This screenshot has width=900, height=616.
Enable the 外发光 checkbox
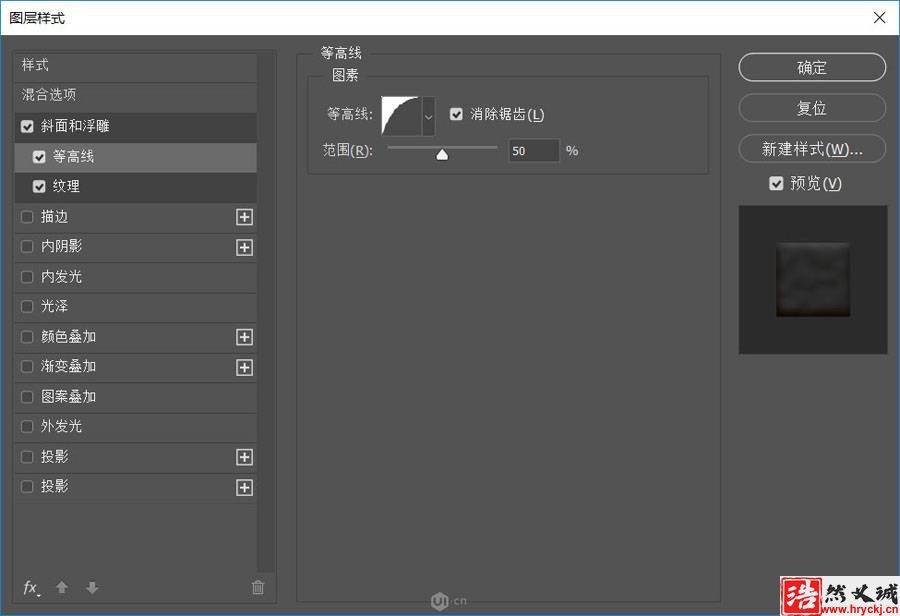(27, 427)
